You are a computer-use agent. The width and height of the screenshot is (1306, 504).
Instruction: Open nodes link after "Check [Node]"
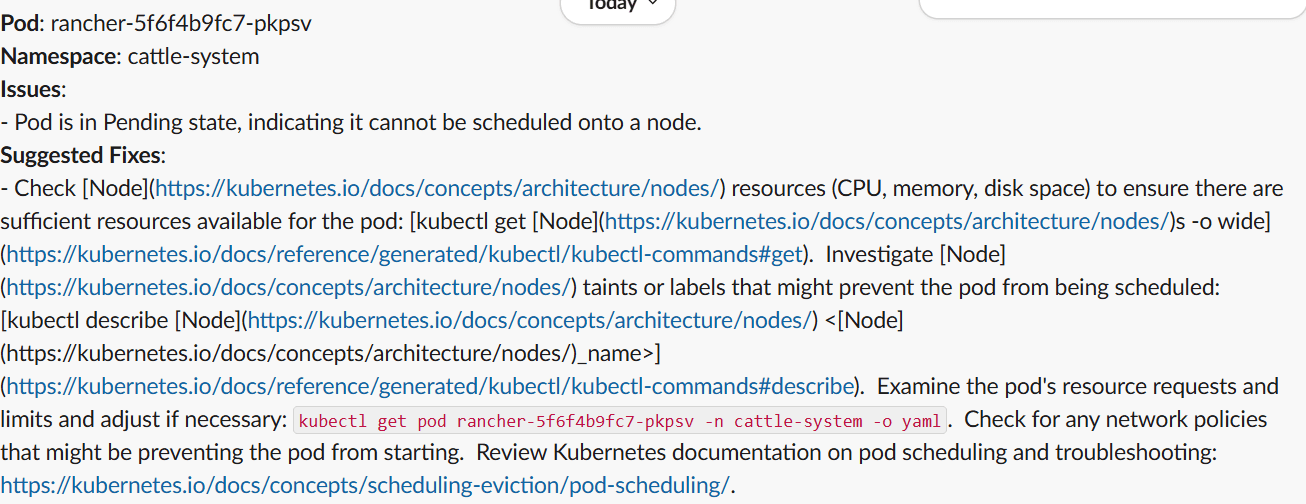(x=437, y=188)
